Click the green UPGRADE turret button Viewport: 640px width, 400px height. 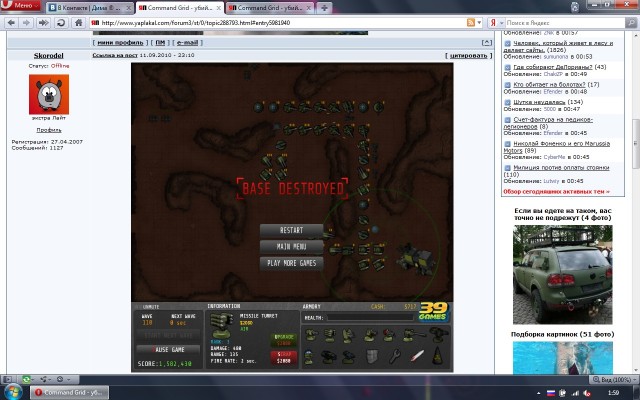pyautogui.click(x=284, y=340)
